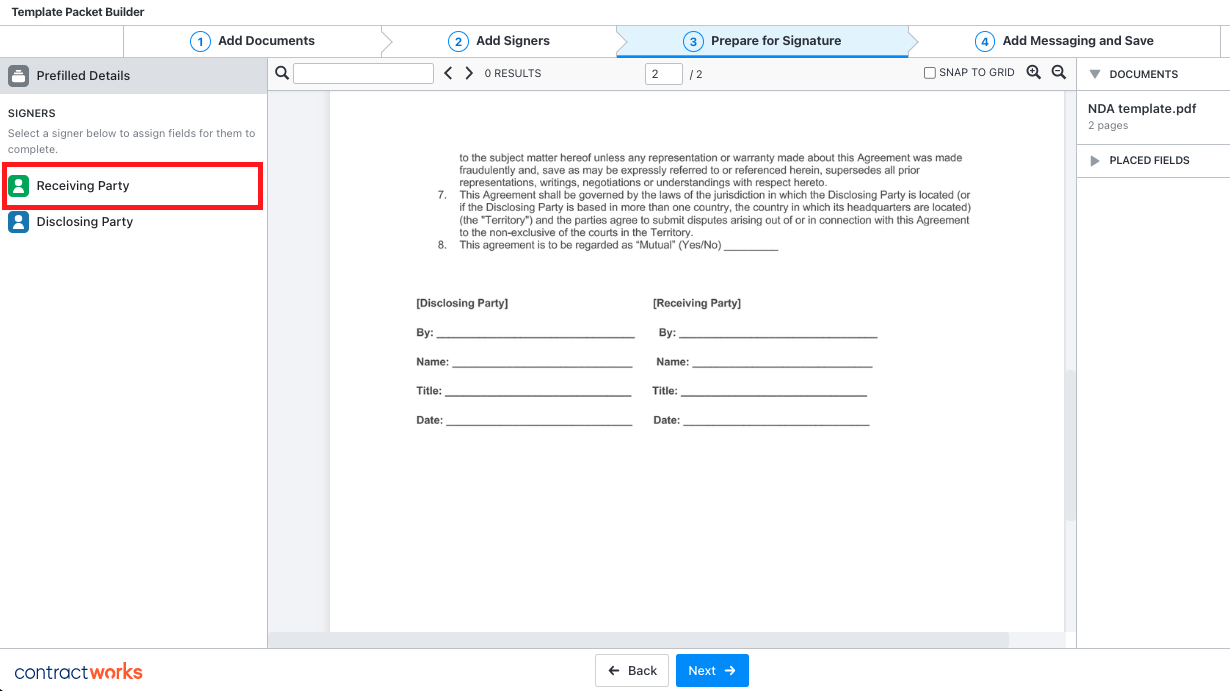Click the page number input field

click(x=663, y=72)
